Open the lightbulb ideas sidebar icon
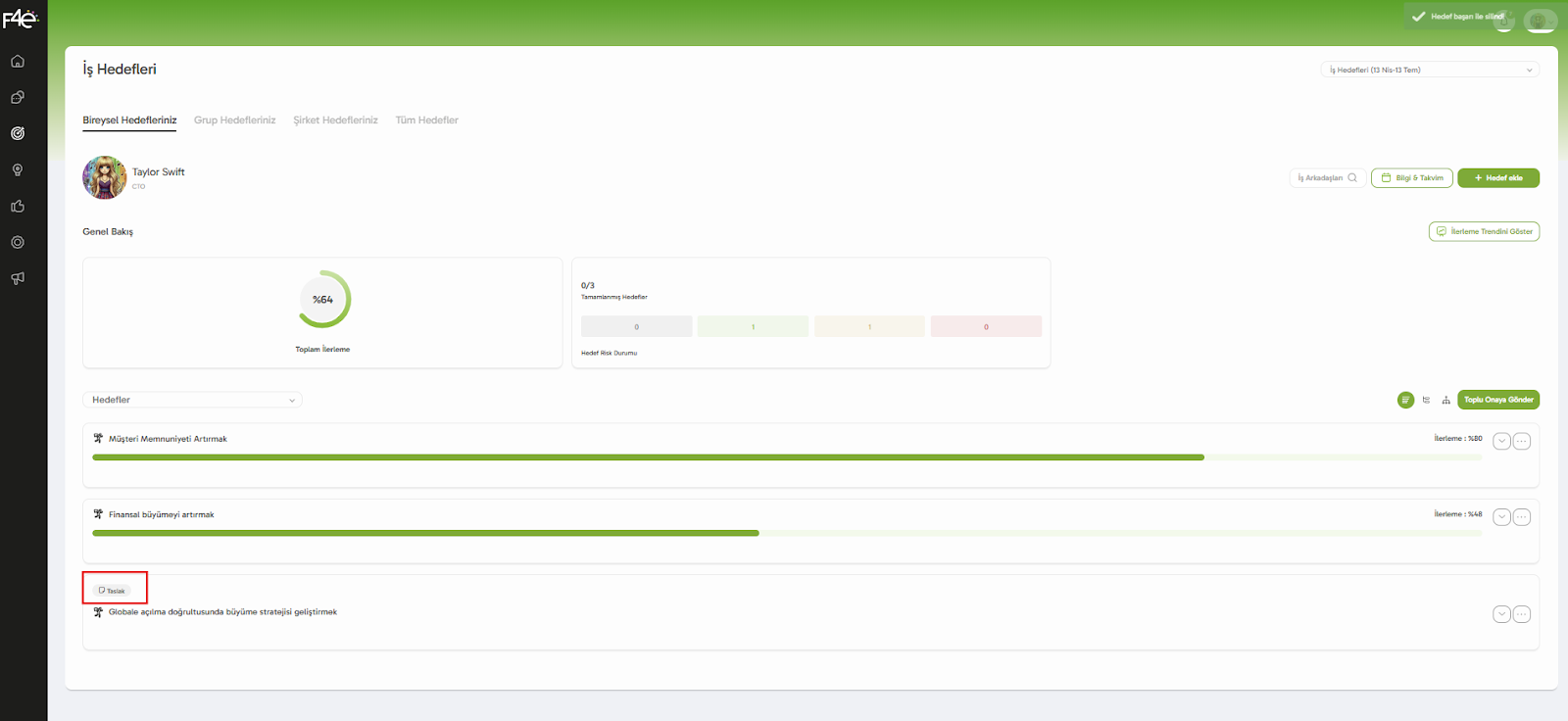The height and width of the screenshot is (721, 1568). tap(18, 170)
